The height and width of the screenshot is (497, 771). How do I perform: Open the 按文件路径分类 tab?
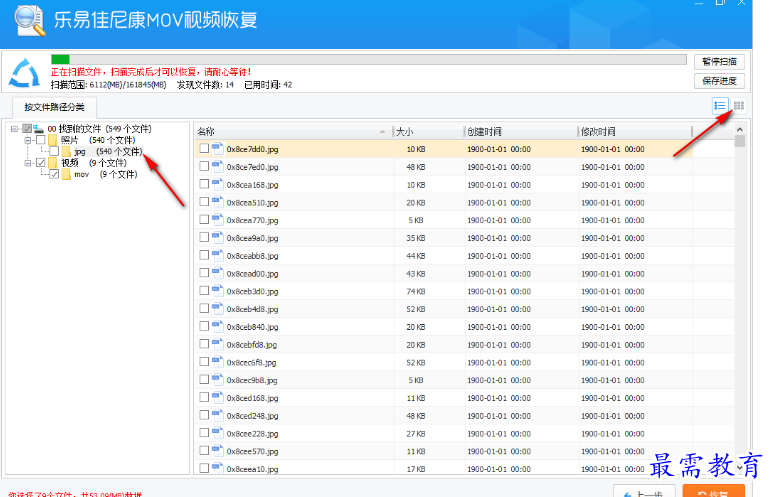pyautogui.click(x=54, y=107)
